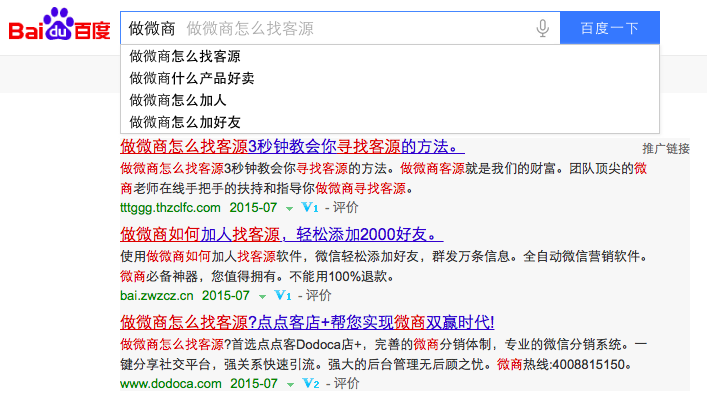Click 评价 link for bai.zwzcz.cn result
The height and width of the screenshot is (407, 707).
click(x=318, y=296)
